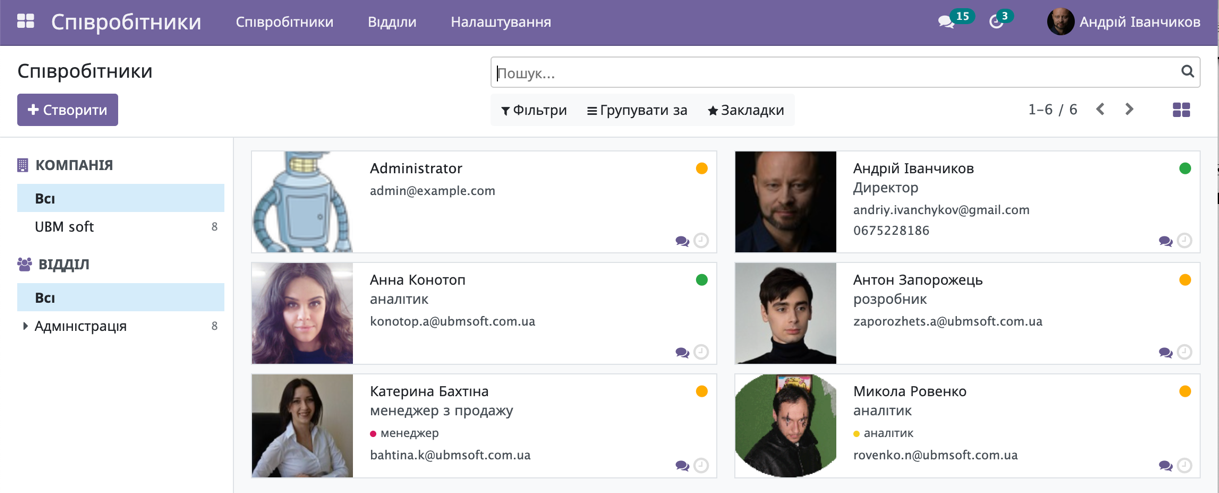Open the Групувати за dropdown
The width and height of the screenshot is (1219, 493).
[637, 110]
